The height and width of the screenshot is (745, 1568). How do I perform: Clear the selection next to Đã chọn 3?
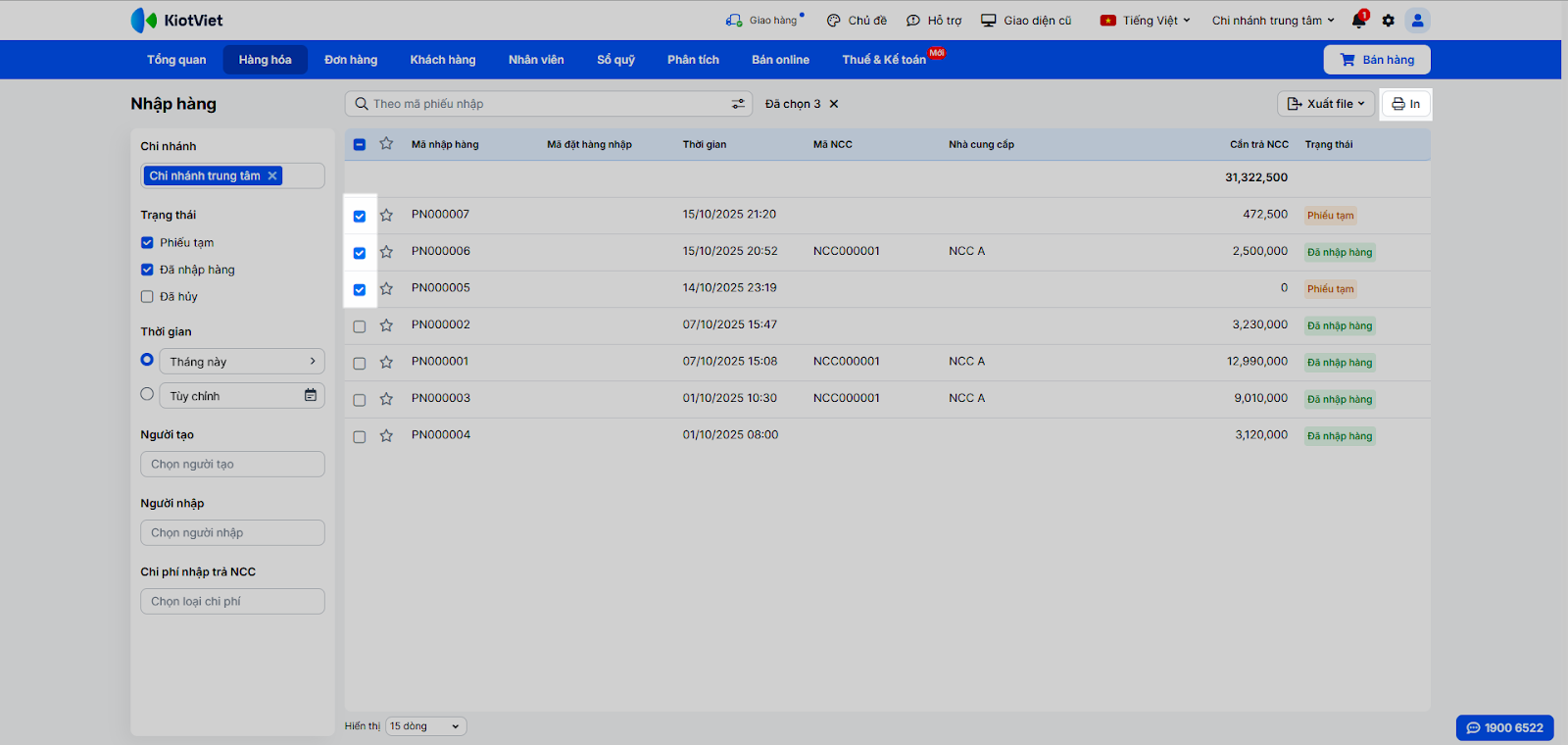tap(834, 104)
